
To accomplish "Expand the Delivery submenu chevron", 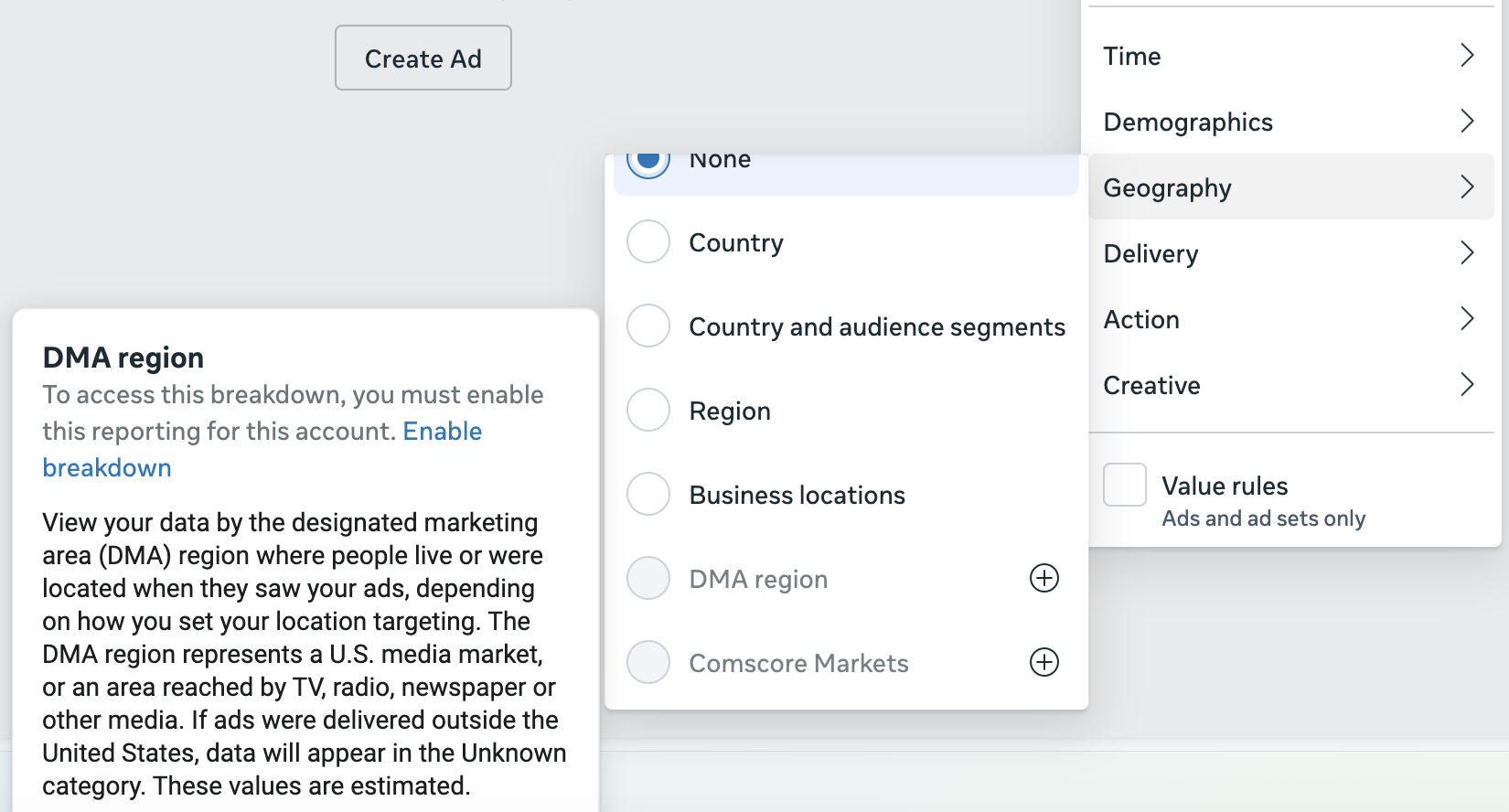I will [1466, 253].
